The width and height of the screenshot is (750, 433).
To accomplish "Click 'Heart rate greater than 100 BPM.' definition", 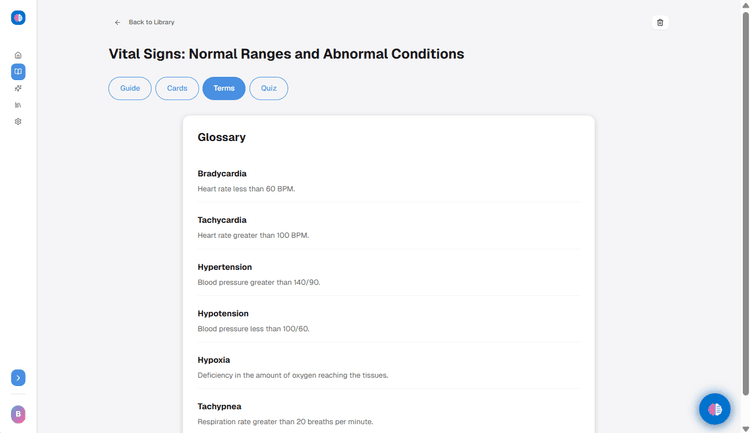I will [x=253, y=235].
